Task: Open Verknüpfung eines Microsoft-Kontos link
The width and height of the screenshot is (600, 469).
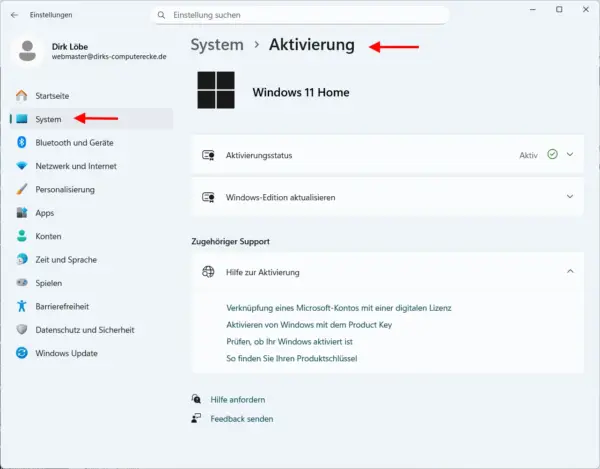Action: tap(339, 308)
